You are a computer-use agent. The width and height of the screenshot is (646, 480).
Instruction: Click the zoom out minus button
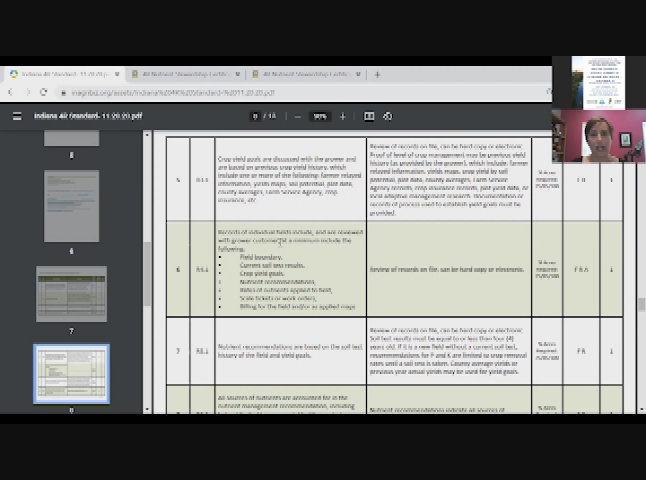coord(297,116)
